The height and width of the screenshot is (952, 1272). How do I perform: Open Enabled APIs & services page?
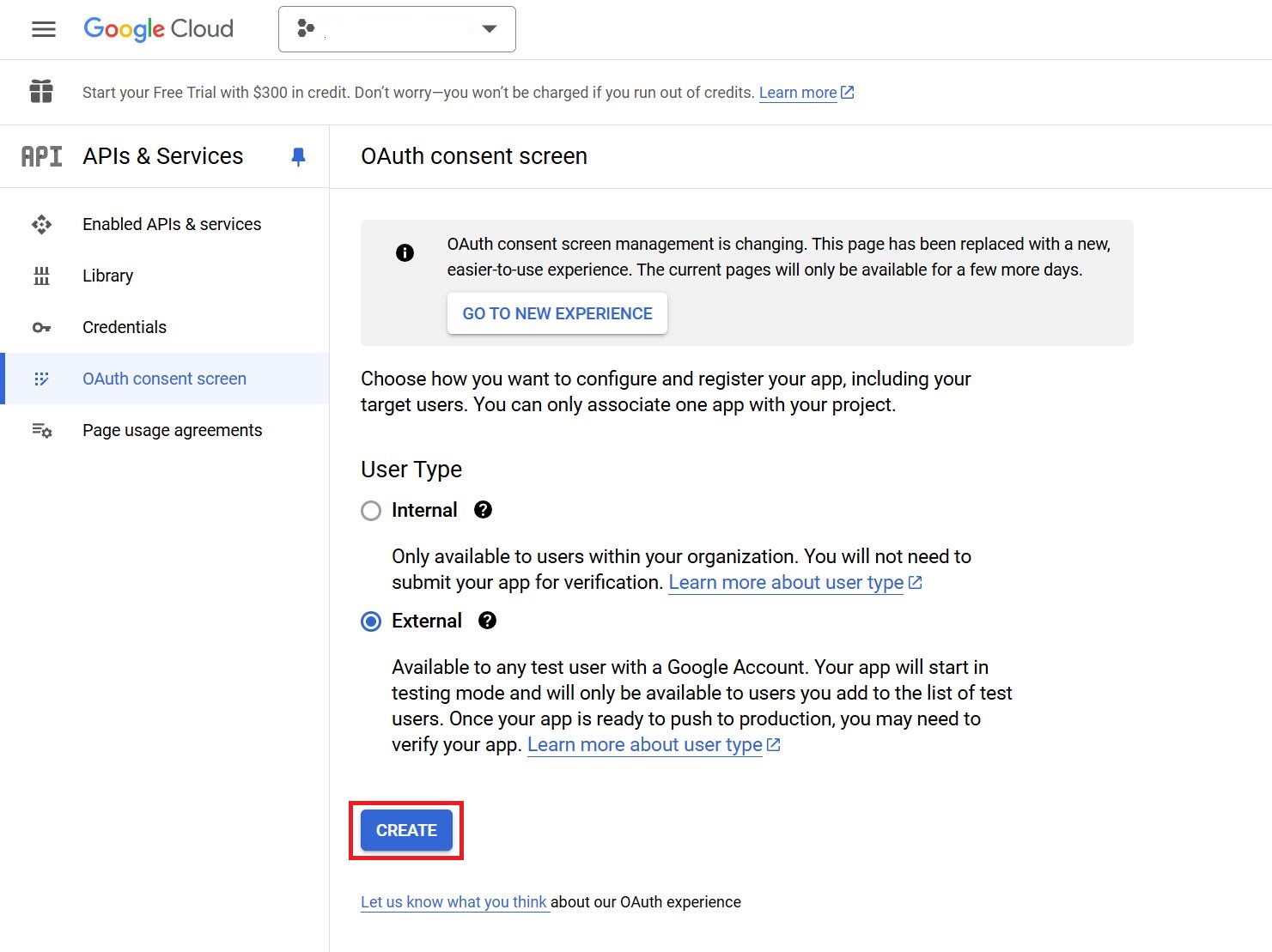click(x=171, y=224)
